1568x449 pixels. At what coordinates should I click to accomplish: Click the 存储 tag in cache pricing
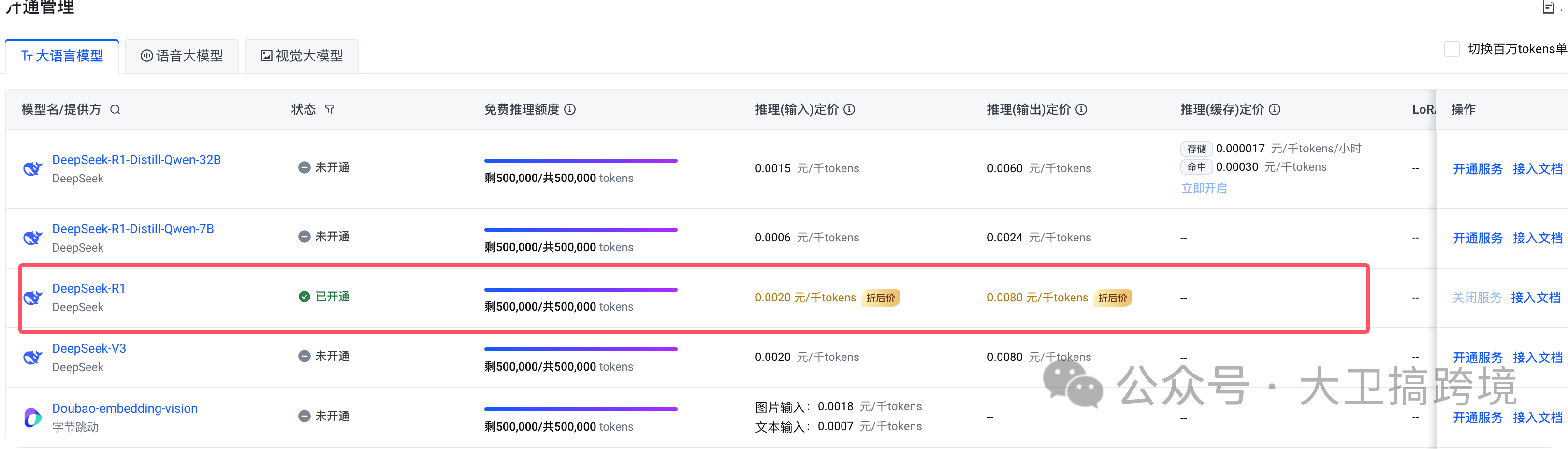1196,149
